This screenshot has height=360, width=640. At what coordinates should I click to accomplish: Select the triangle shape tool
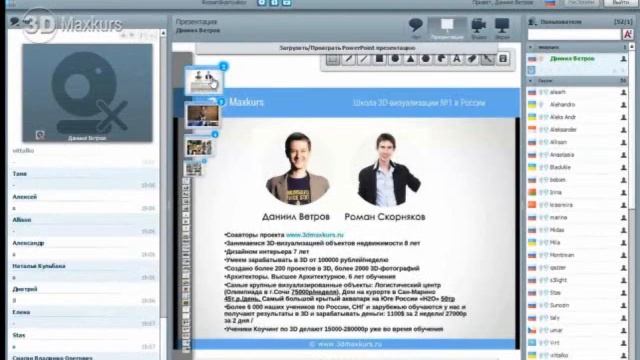[411, 59]
